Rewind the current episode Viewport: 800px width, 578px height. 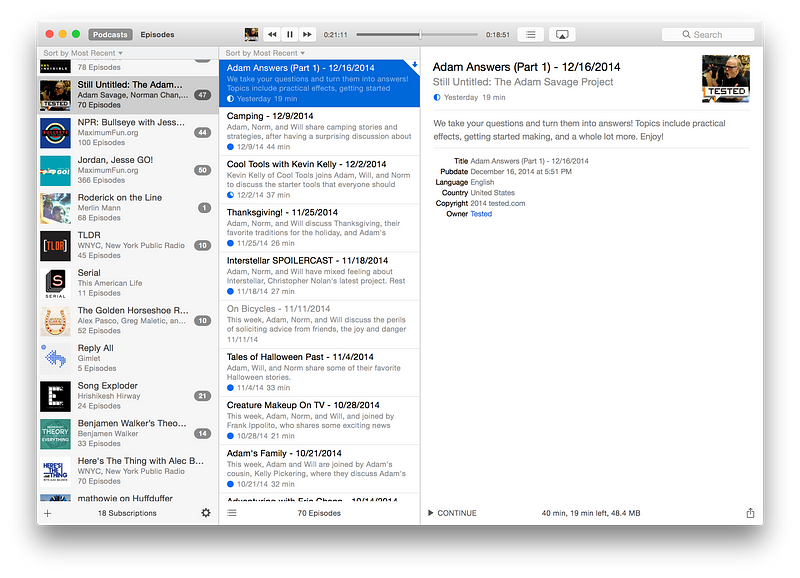click(272, 35)
